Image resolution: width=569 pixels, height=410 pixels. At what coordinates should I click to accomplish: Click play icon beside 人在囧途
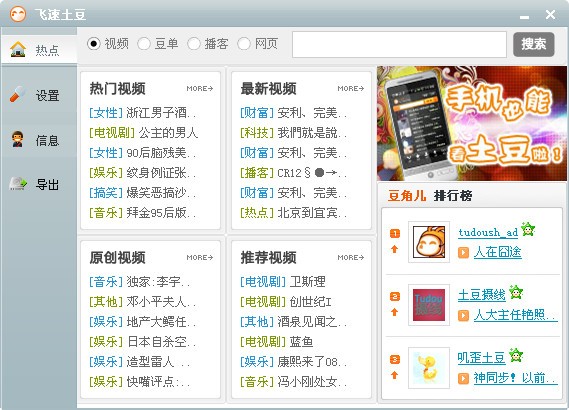[x=463, y=252]
